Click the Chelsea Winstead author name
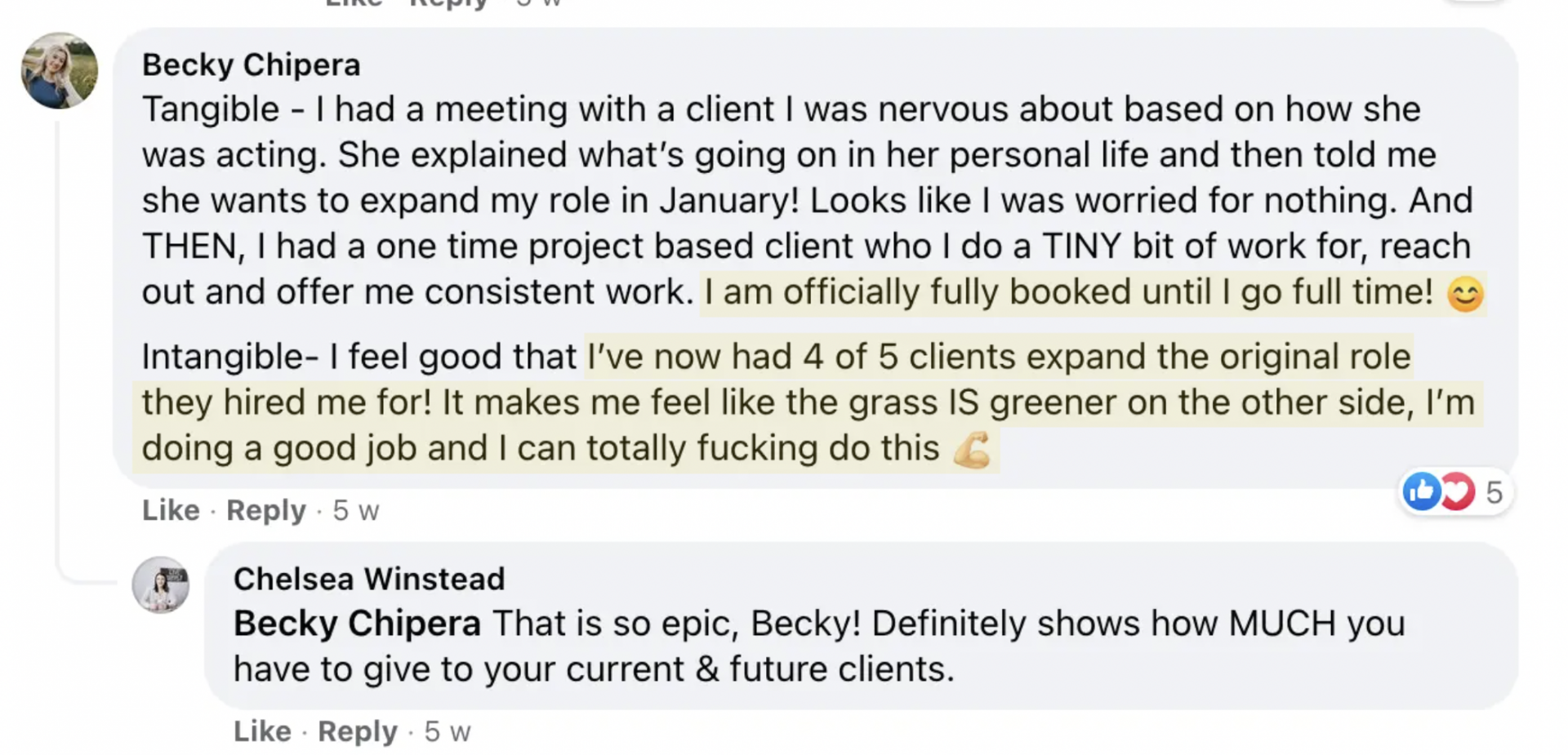 369,580
